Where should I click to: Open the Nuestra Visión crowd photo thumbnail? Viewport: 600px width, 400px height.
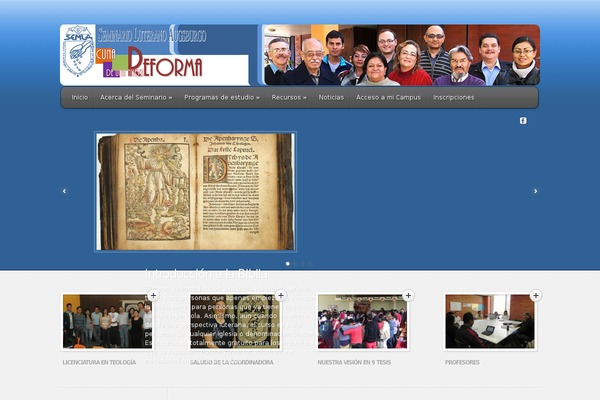click(362, 322)
